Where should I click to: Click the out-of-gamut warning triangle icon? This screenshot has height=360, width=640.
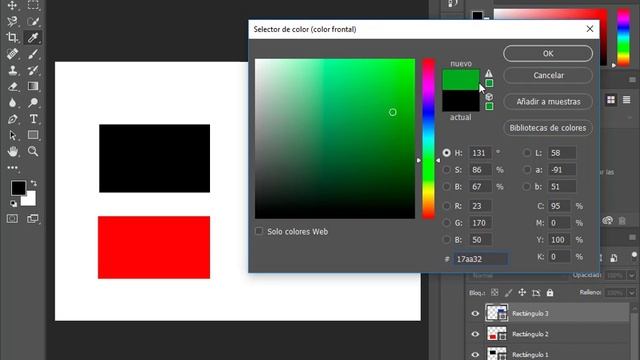489,73
